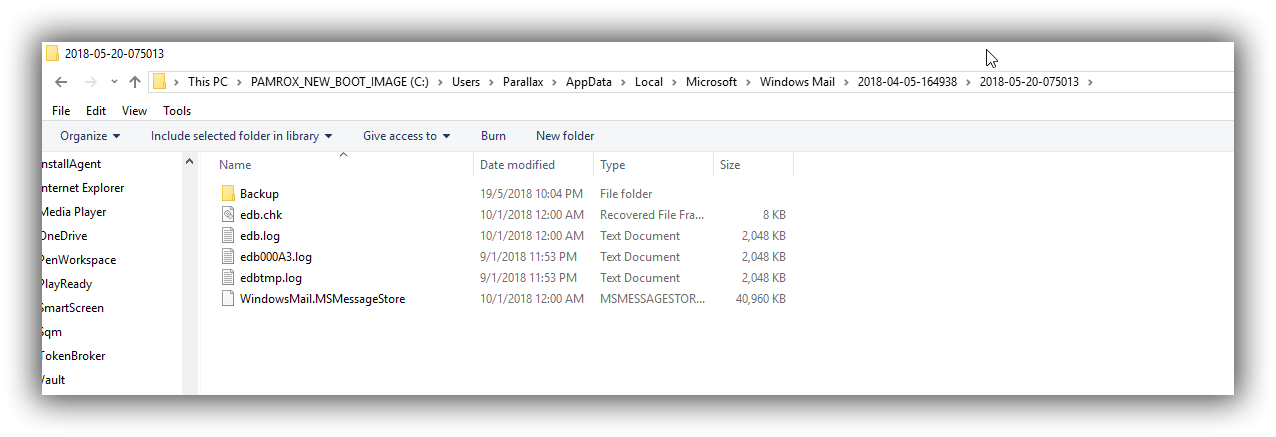This screenshot has width=1276, height=437.
Task: Click the Burn button
Action: pyautogui.click(x=493, y=136)
